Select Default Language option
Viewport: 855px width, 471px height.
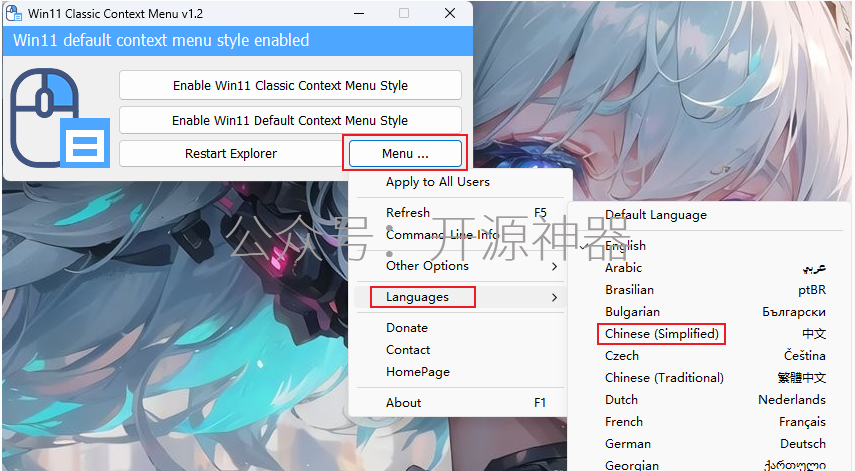pyautogui.click(x=709, y=215)
